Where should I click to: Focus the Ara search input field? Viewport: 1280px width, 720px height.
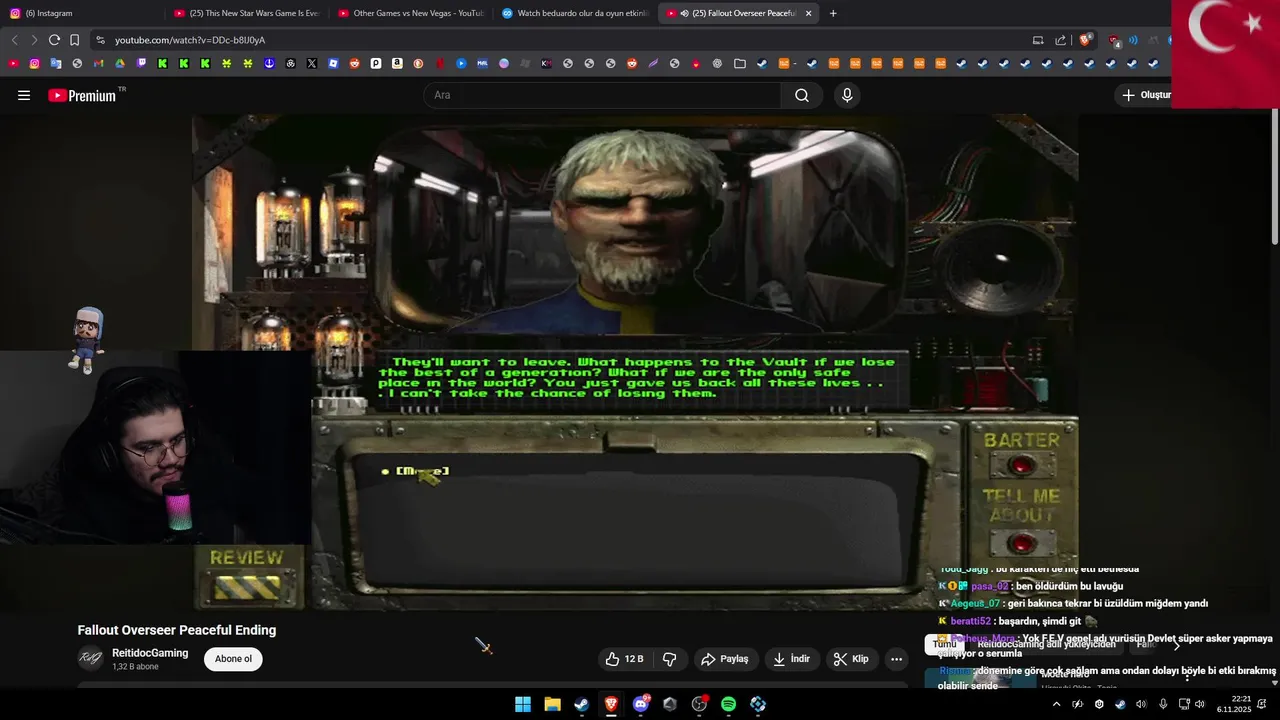tap(602, 95)
